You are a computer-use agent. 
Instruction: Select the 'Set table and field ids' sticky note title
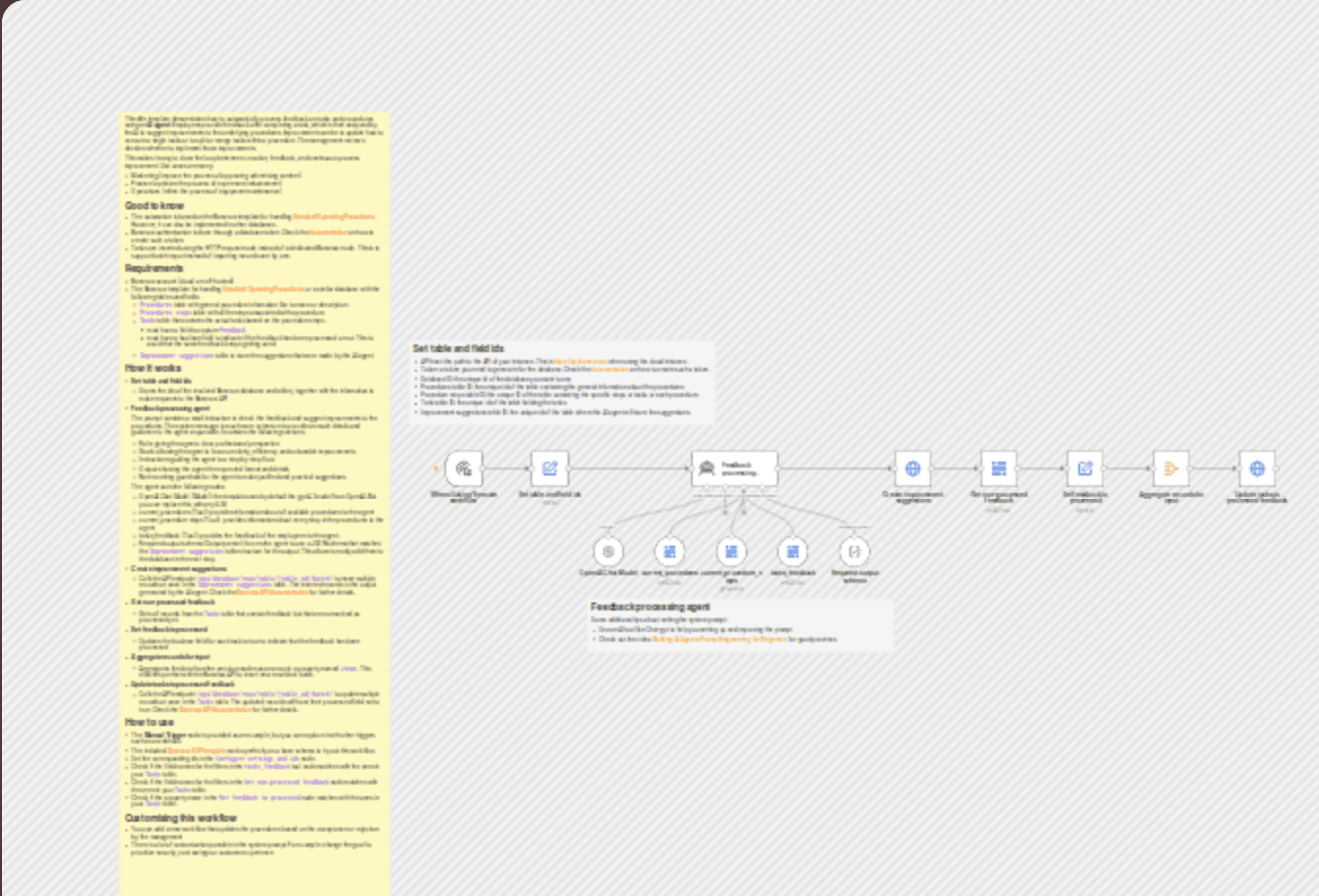459,348
